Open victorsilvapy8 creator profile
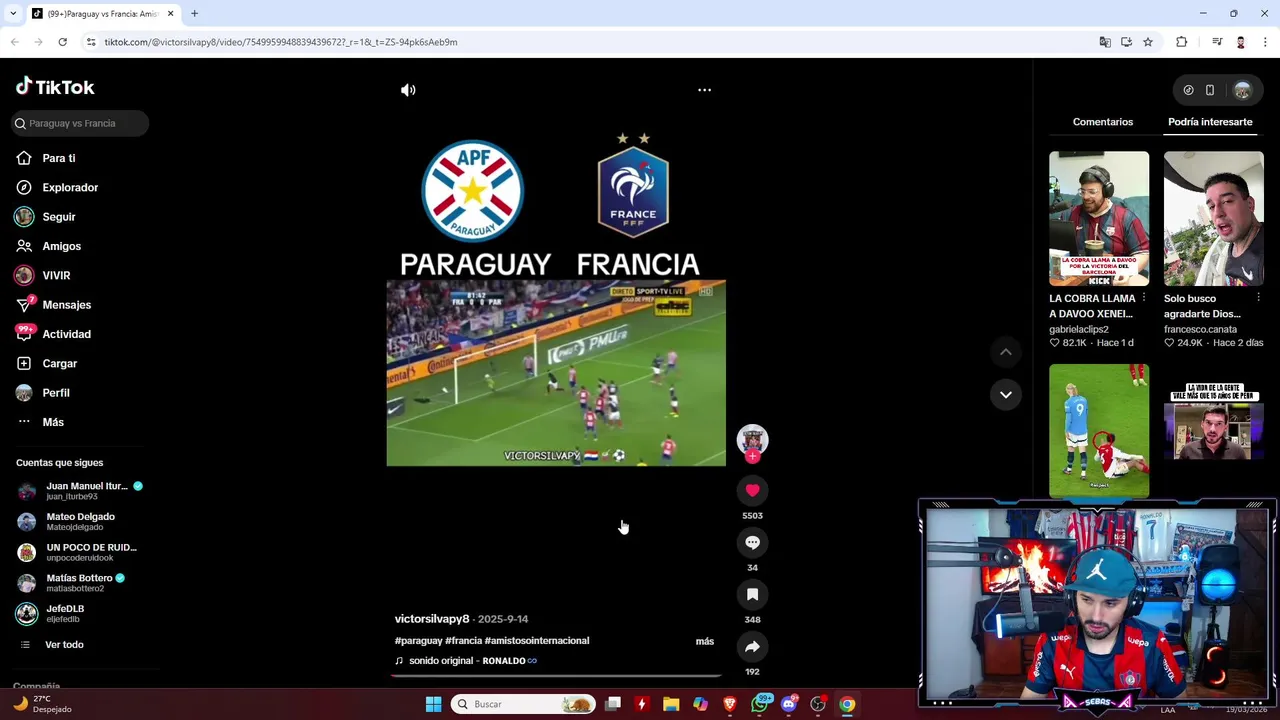 click(431, 619)
